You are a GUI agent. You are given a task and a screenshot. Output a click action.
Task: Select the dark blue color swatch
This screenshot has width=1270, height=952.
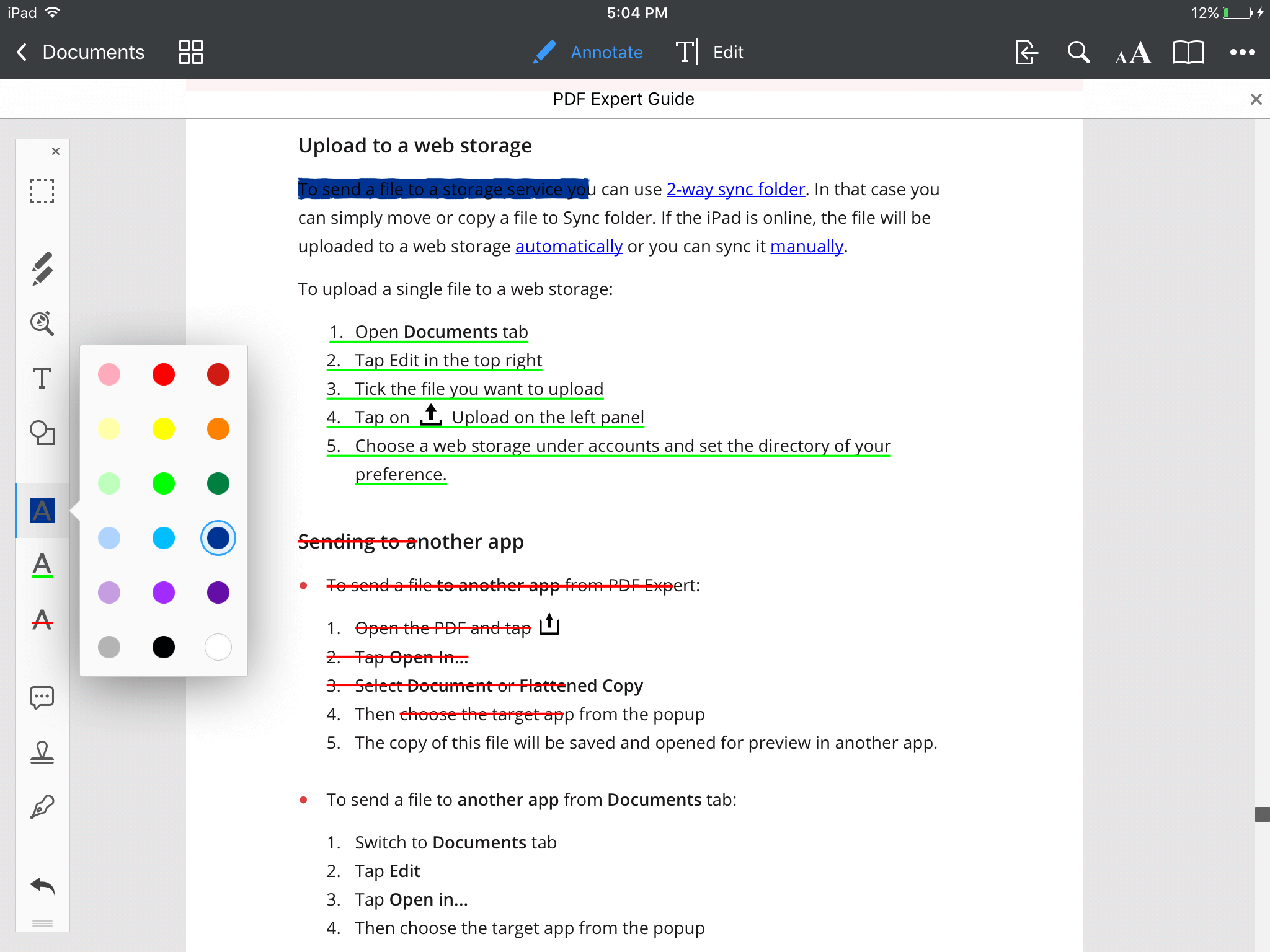(218, 538)
